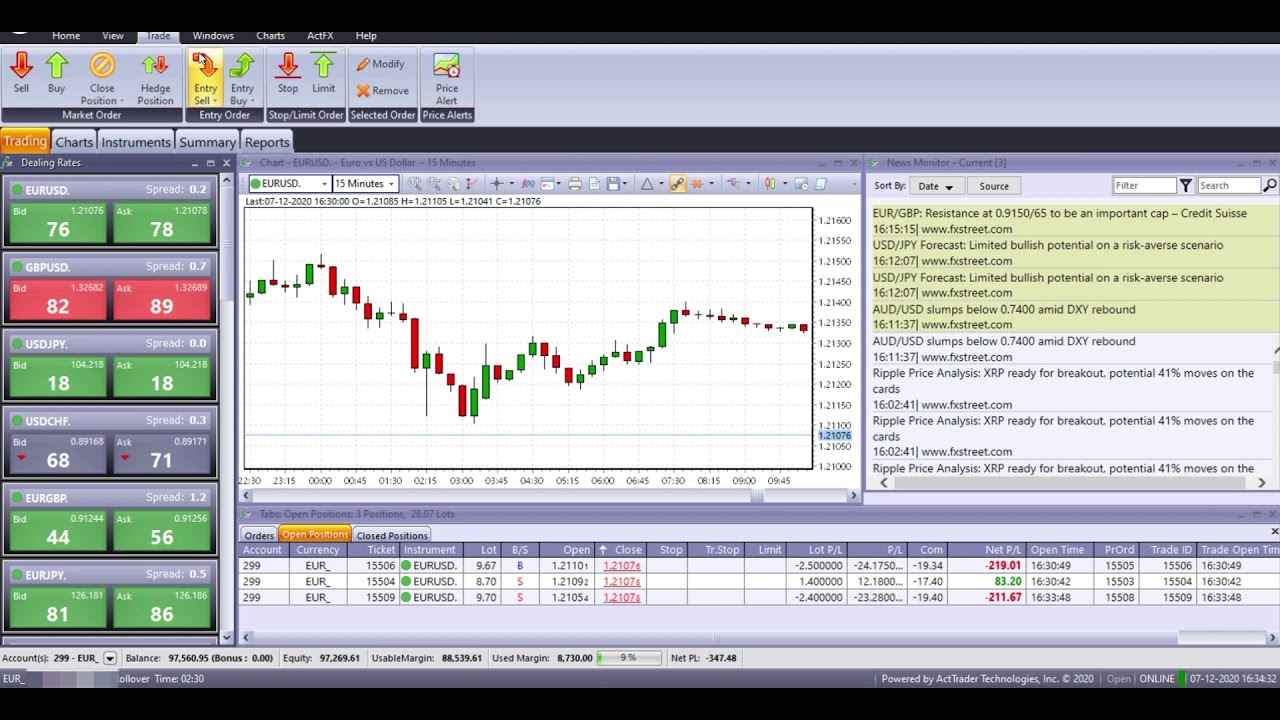Viewport: 1280px width, 720px height.
Task: Open the Windows menu
Action: (213, 36)
